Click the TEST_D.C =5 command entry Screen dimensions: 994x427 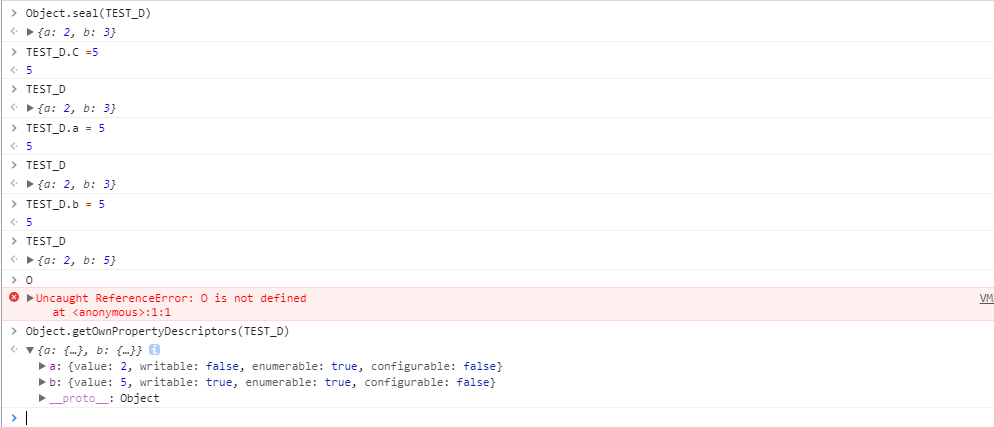[x=62, y=51]
